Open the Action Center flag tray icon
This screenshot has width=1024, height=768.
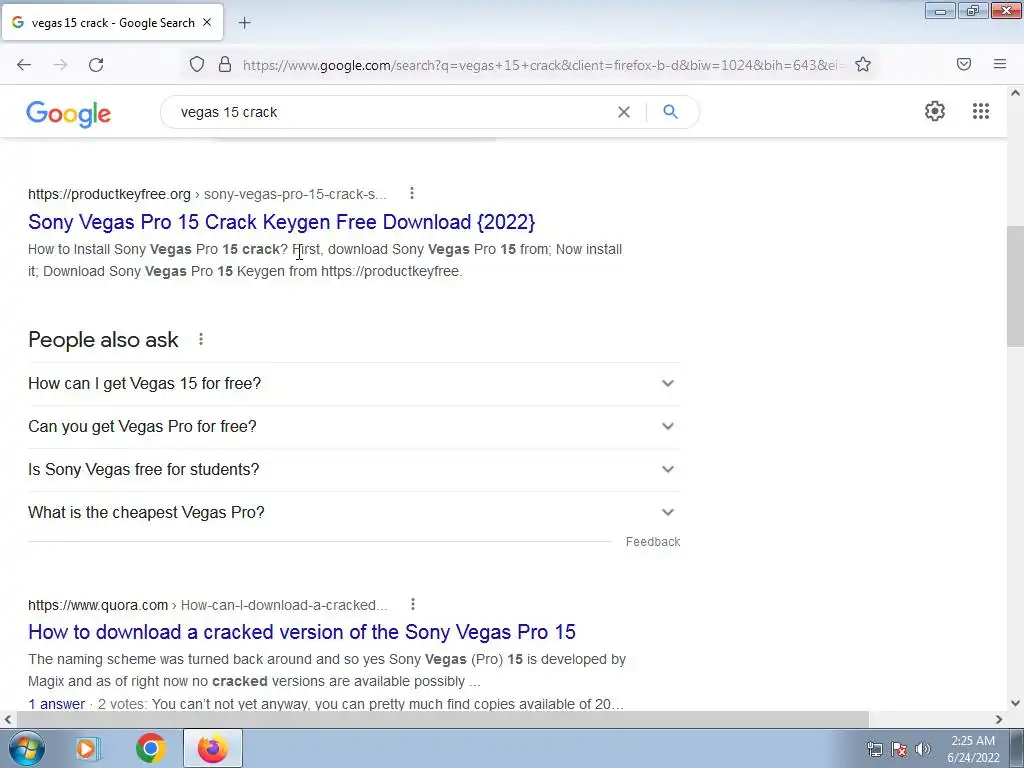[x=899, y=749]
